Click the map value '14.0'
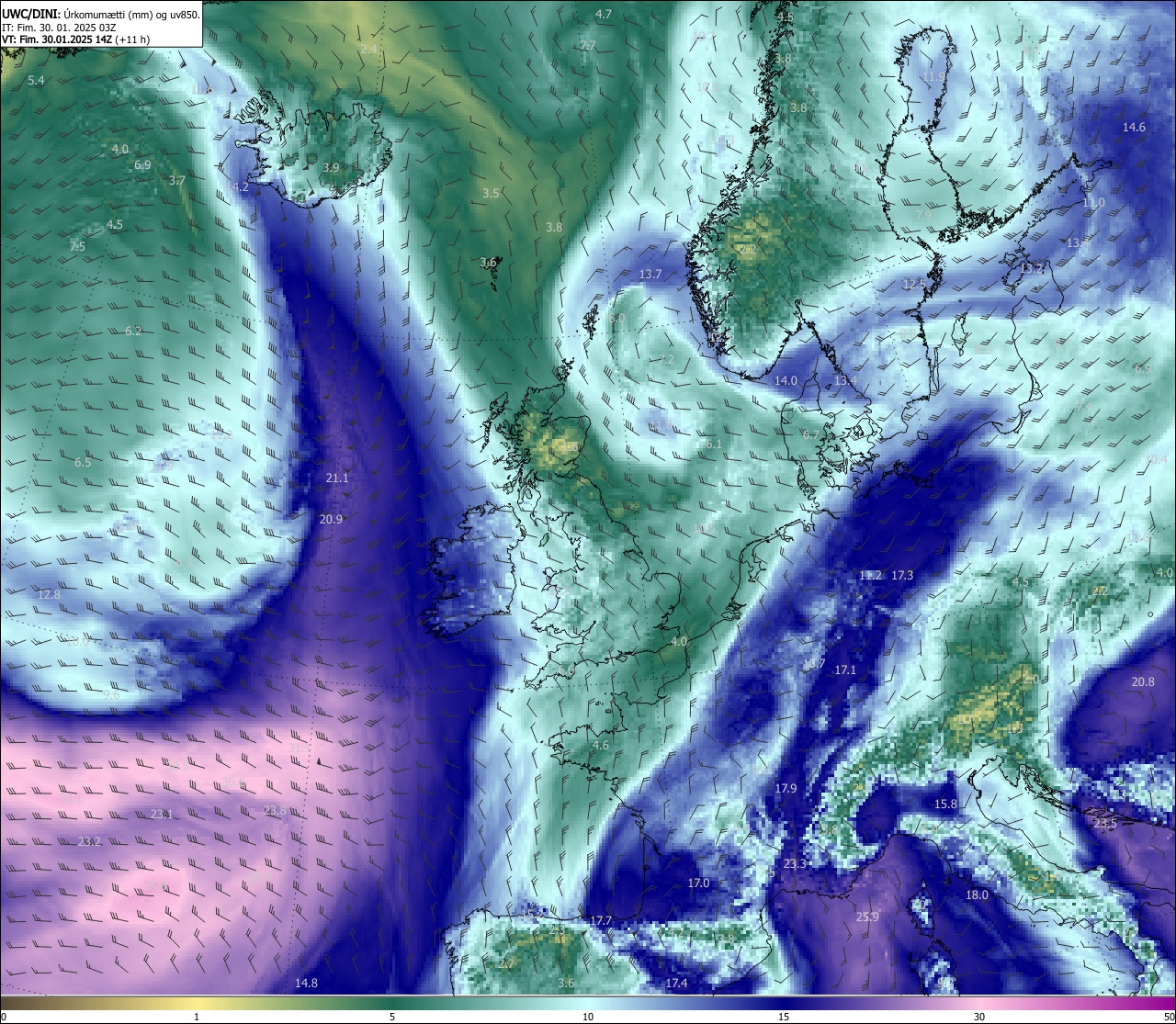The height and width of the screenshot is (1024, 1176). click(786, 381)
